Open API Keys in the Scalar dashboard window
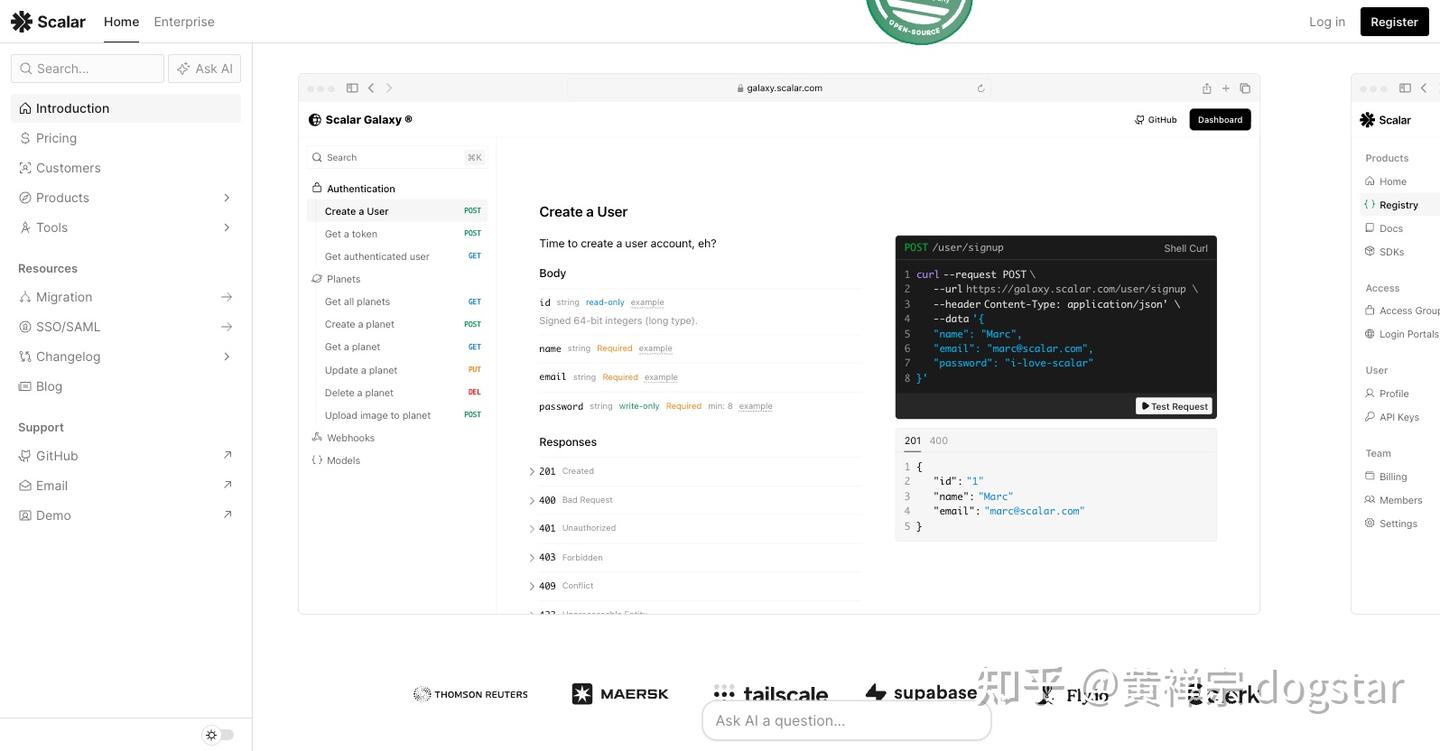Image resolution: width=1440 pixels, height=751 pixels. point(1399,417)
